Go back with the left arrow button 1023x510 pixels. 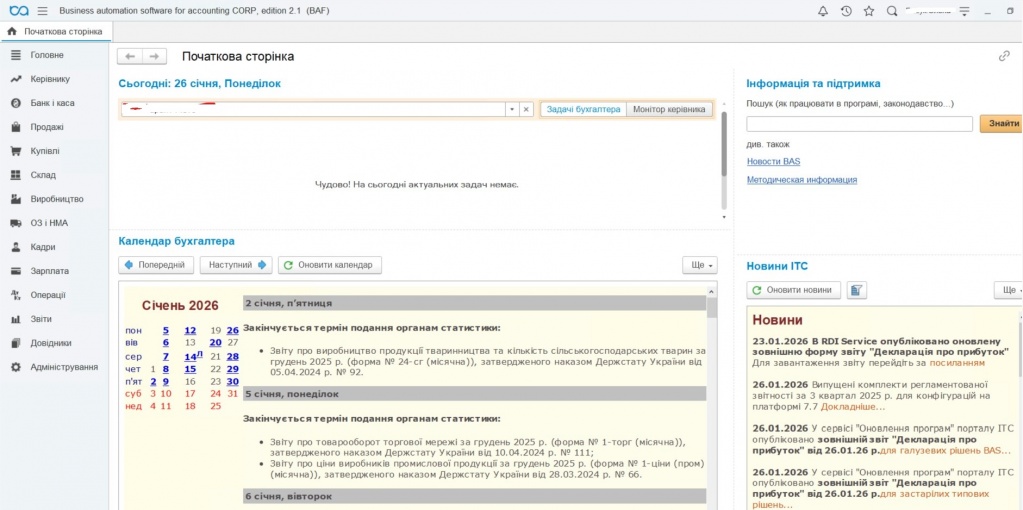(130, 56)
